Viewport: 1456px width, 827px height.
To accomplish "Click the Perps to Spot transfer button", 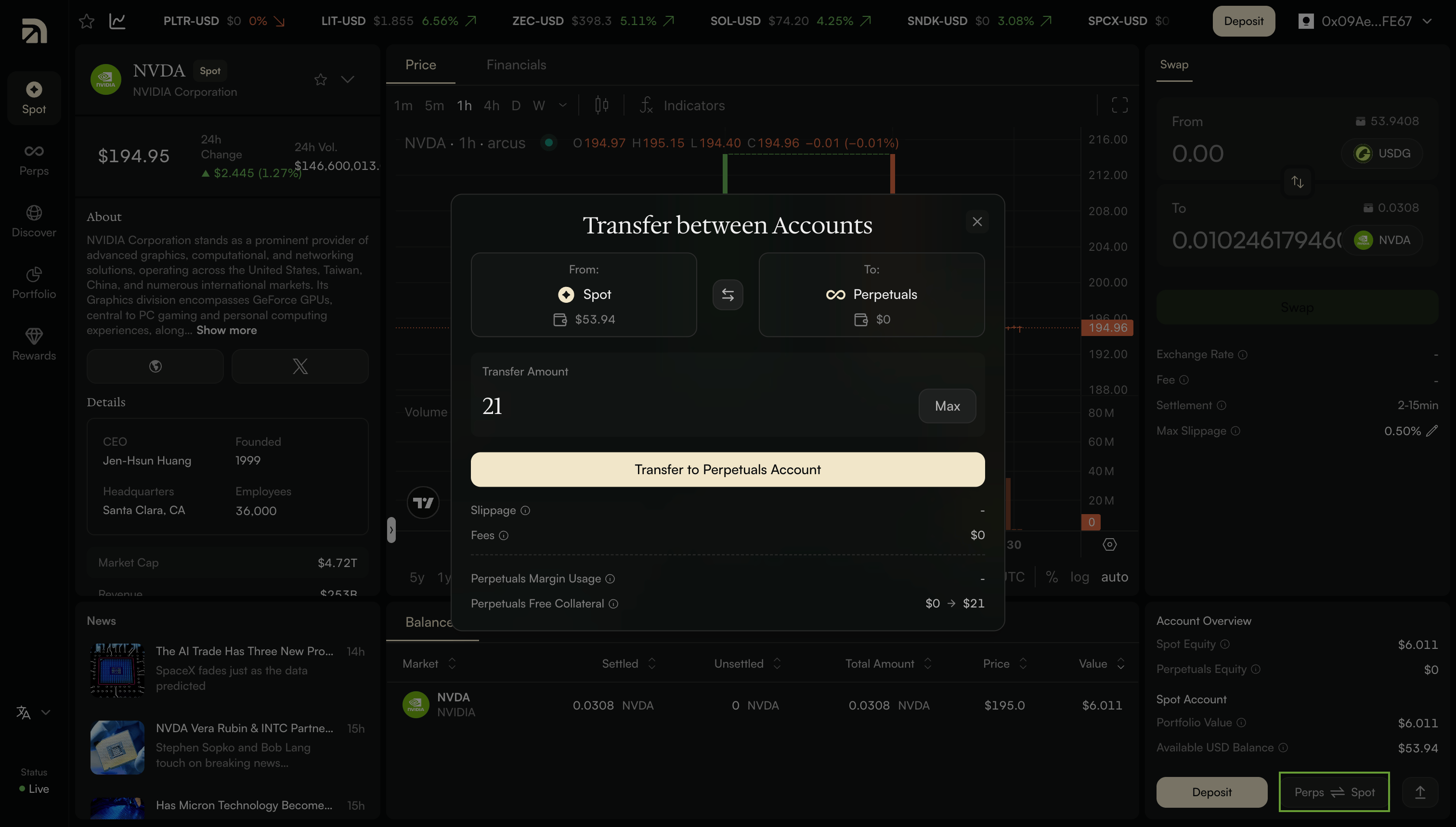I will pyautogui.click(x=1335, y=792).
